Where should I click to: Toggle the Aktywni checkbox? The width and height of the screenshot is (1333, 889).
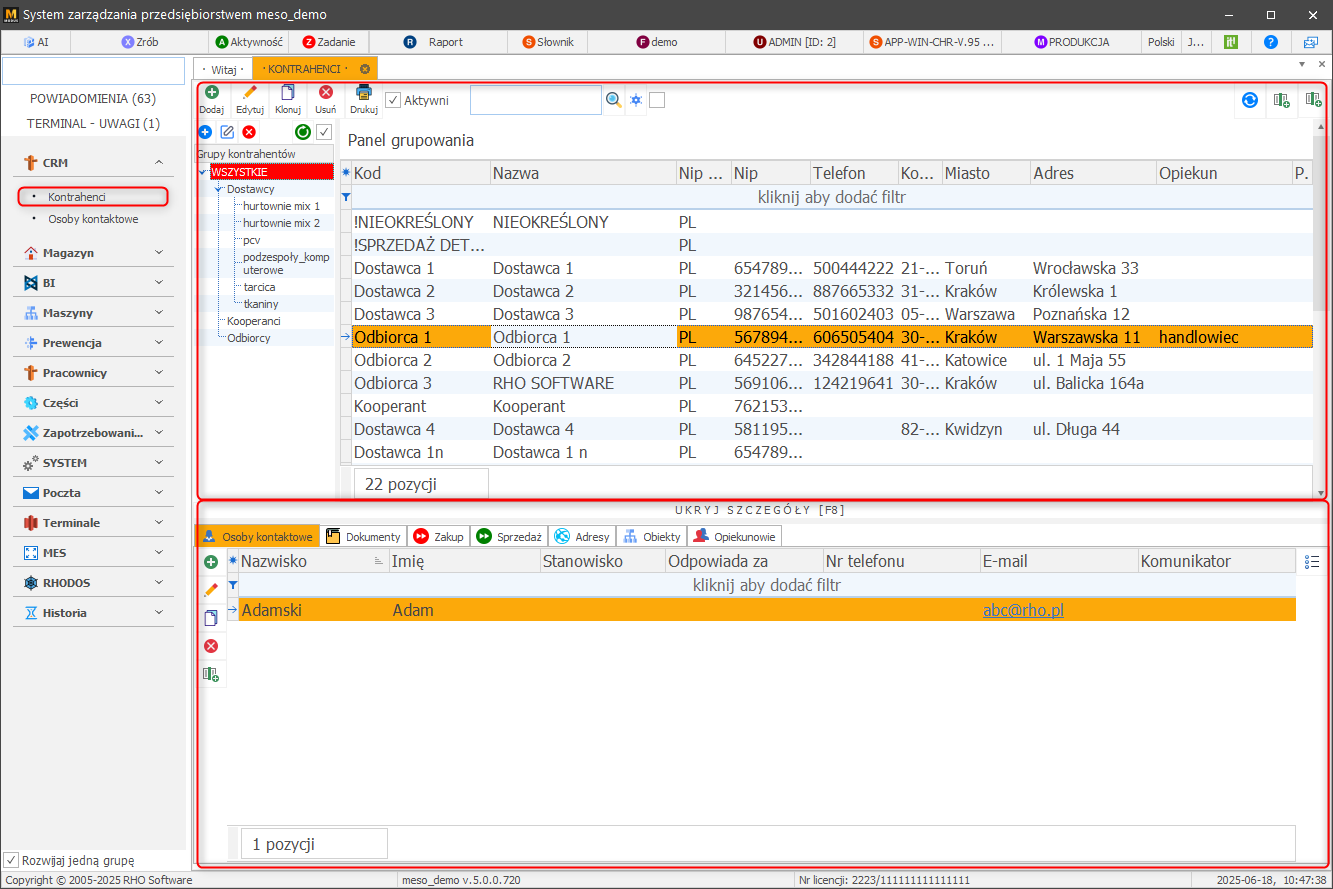pyautogui.click(x=394, y=100)
